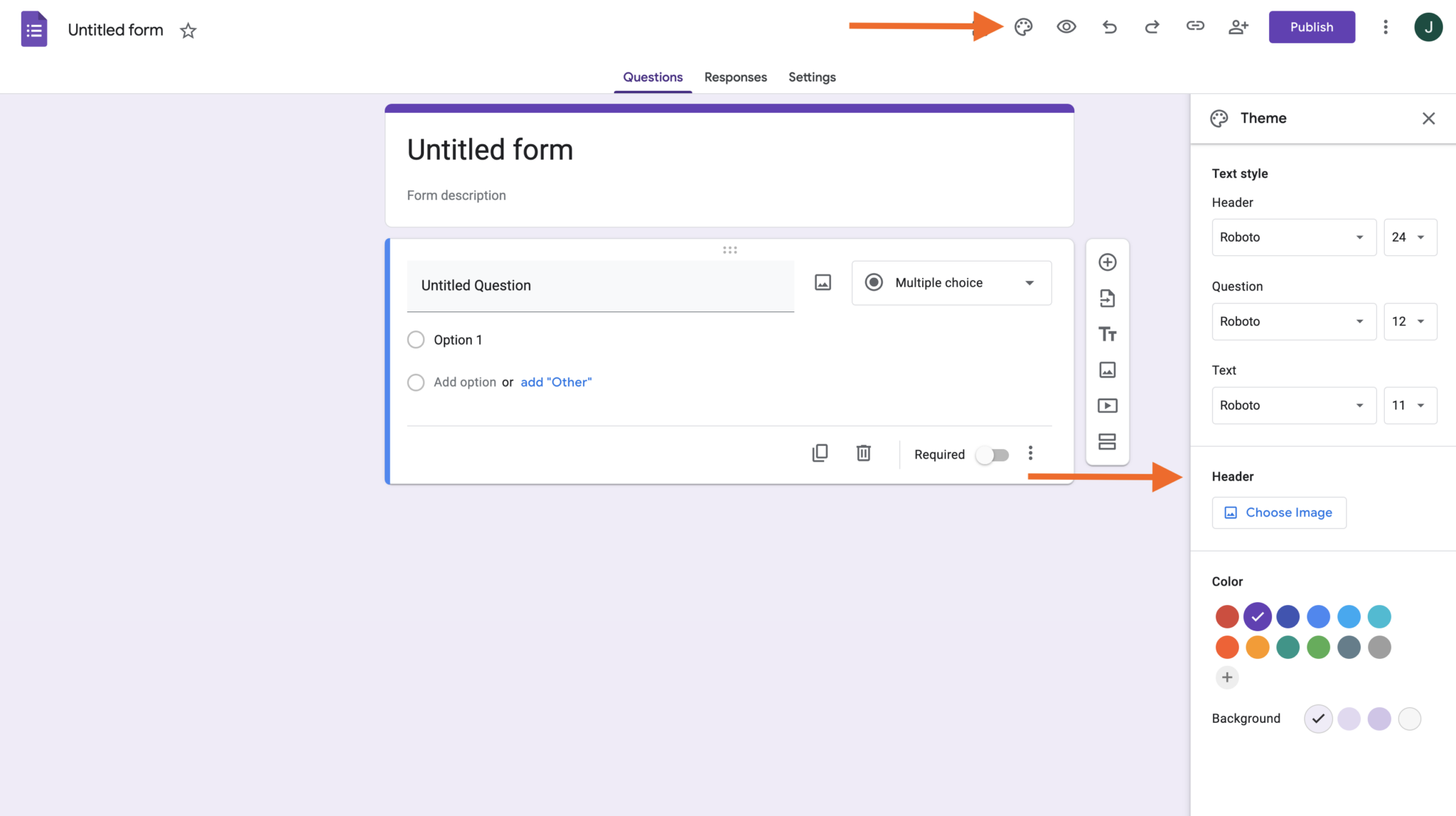Select the Option 1 radio button
The height and width of the screenshot is (816, 1456).
416,340
